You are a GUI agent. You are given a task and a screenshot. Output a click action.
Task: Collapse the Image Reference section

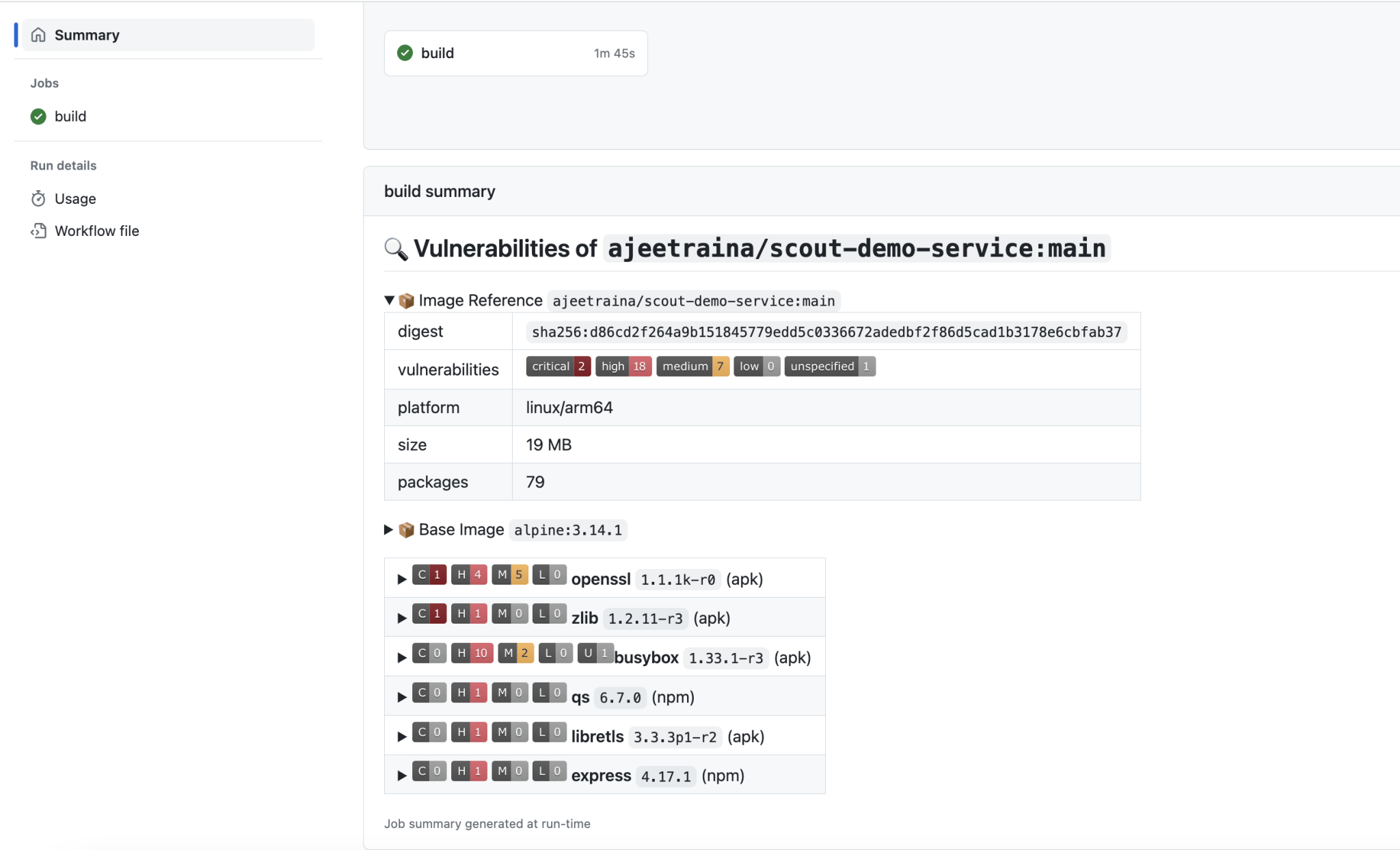[388, 300]
